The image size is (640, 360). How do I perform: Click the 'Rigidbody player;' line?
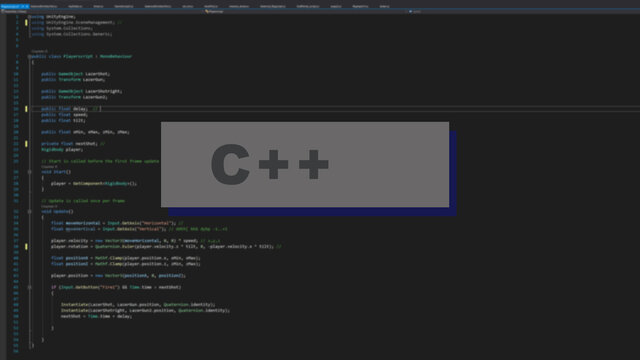pyautogui.click(x=62, y=149)
